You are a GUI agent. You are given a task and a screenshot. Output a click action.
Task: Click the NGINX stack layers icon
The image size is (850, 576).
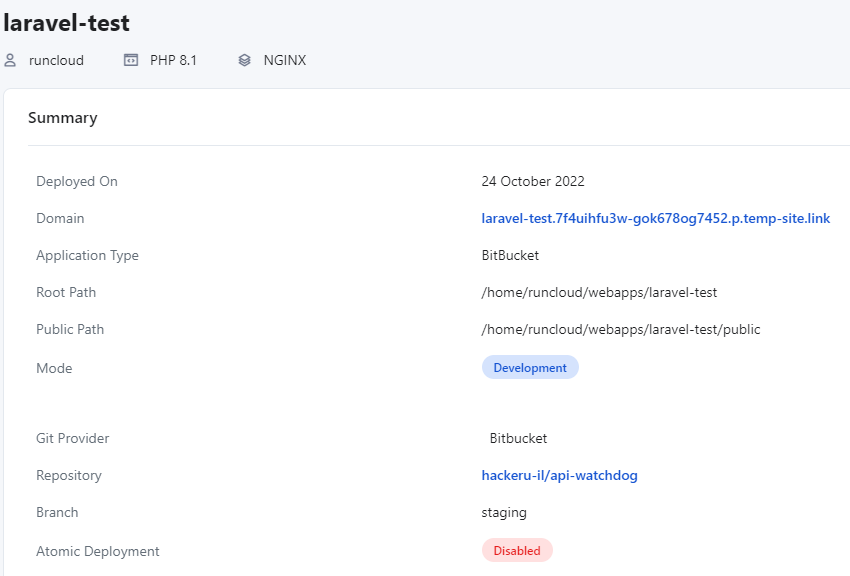245,60
